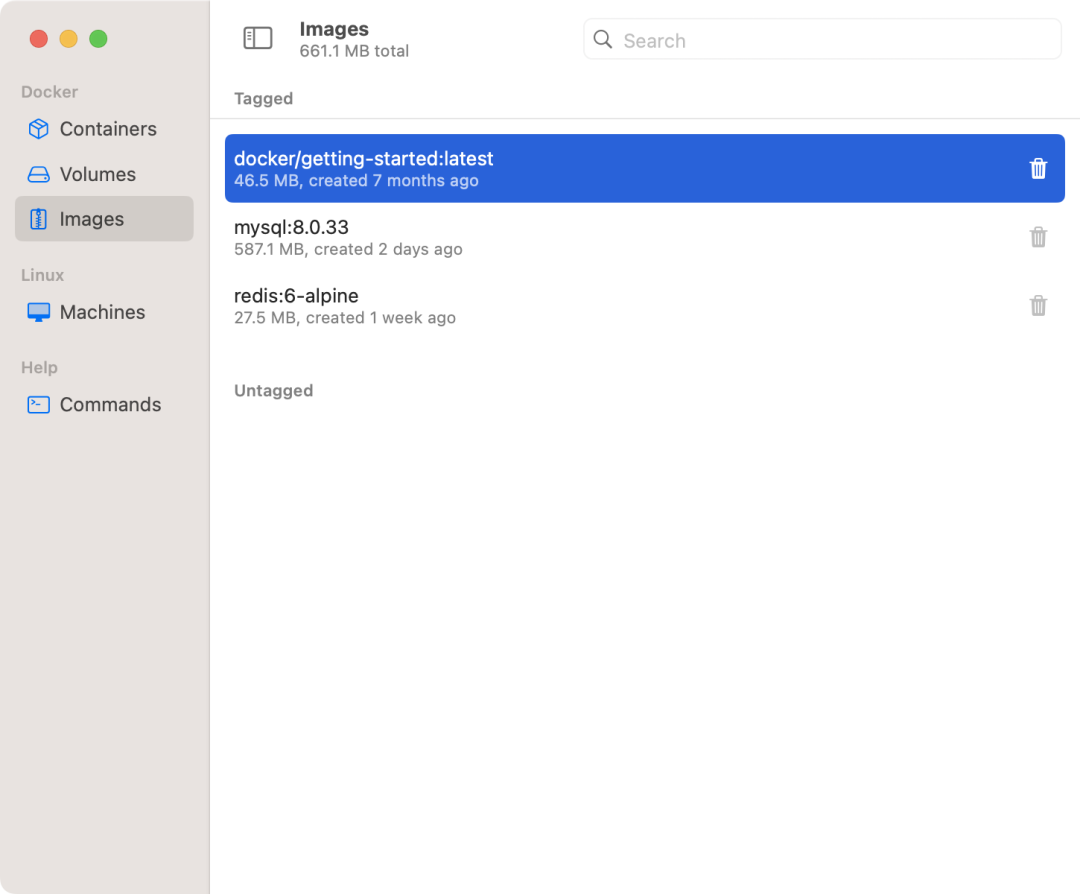Click the Help sidebar heading
1080x894 pixels.
click(x=39, y=367)
